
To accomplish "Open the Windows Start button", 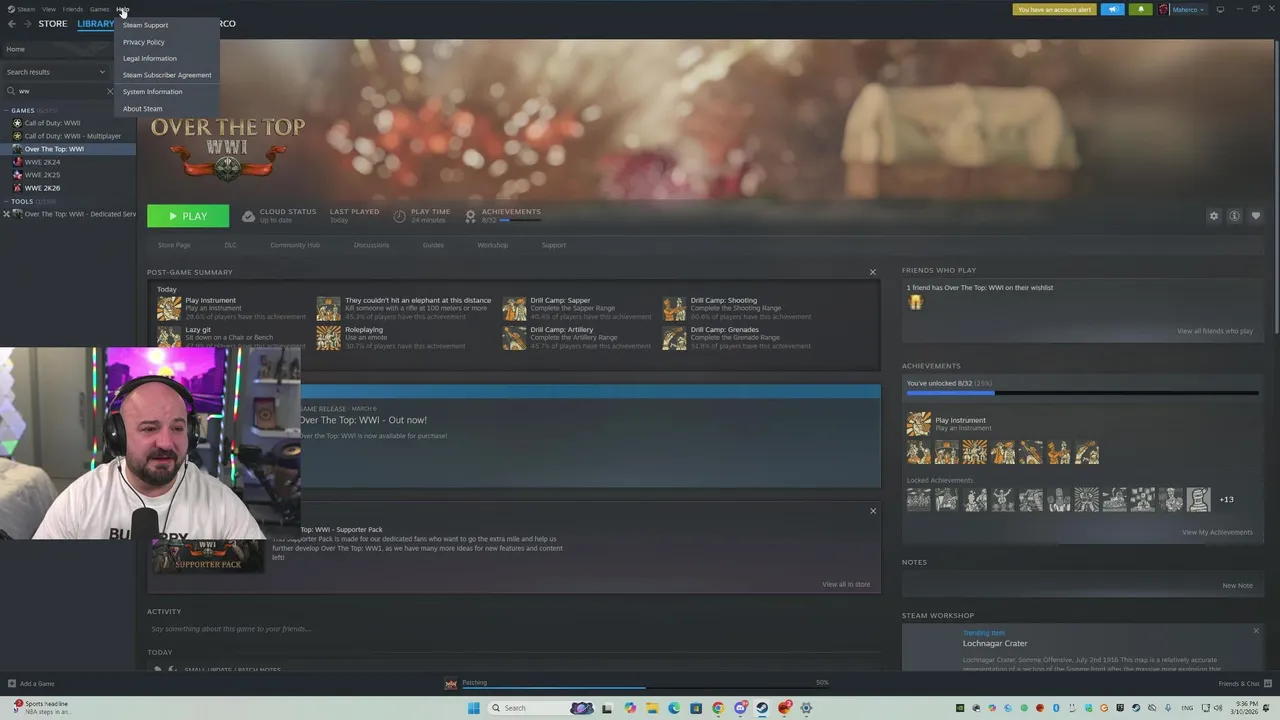I will click(x=474, y=708).
